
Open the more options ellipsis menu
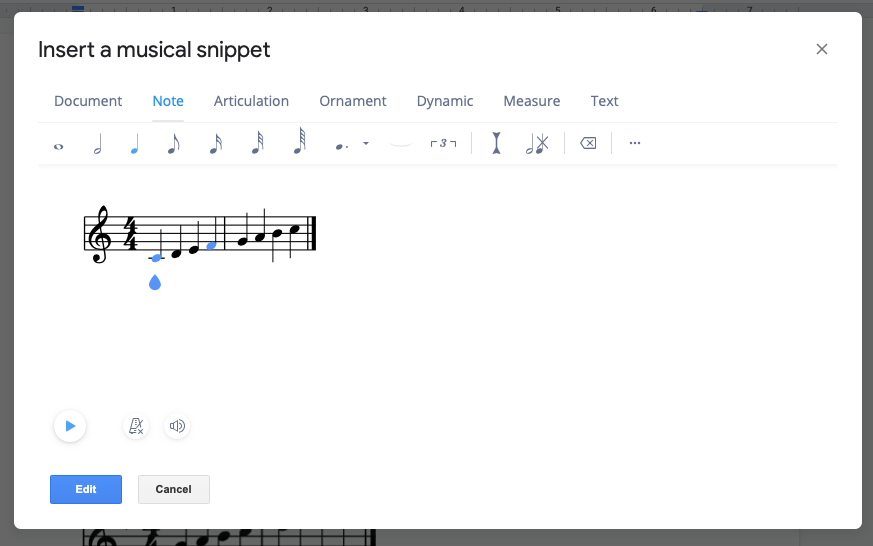[x=635, y=143]
